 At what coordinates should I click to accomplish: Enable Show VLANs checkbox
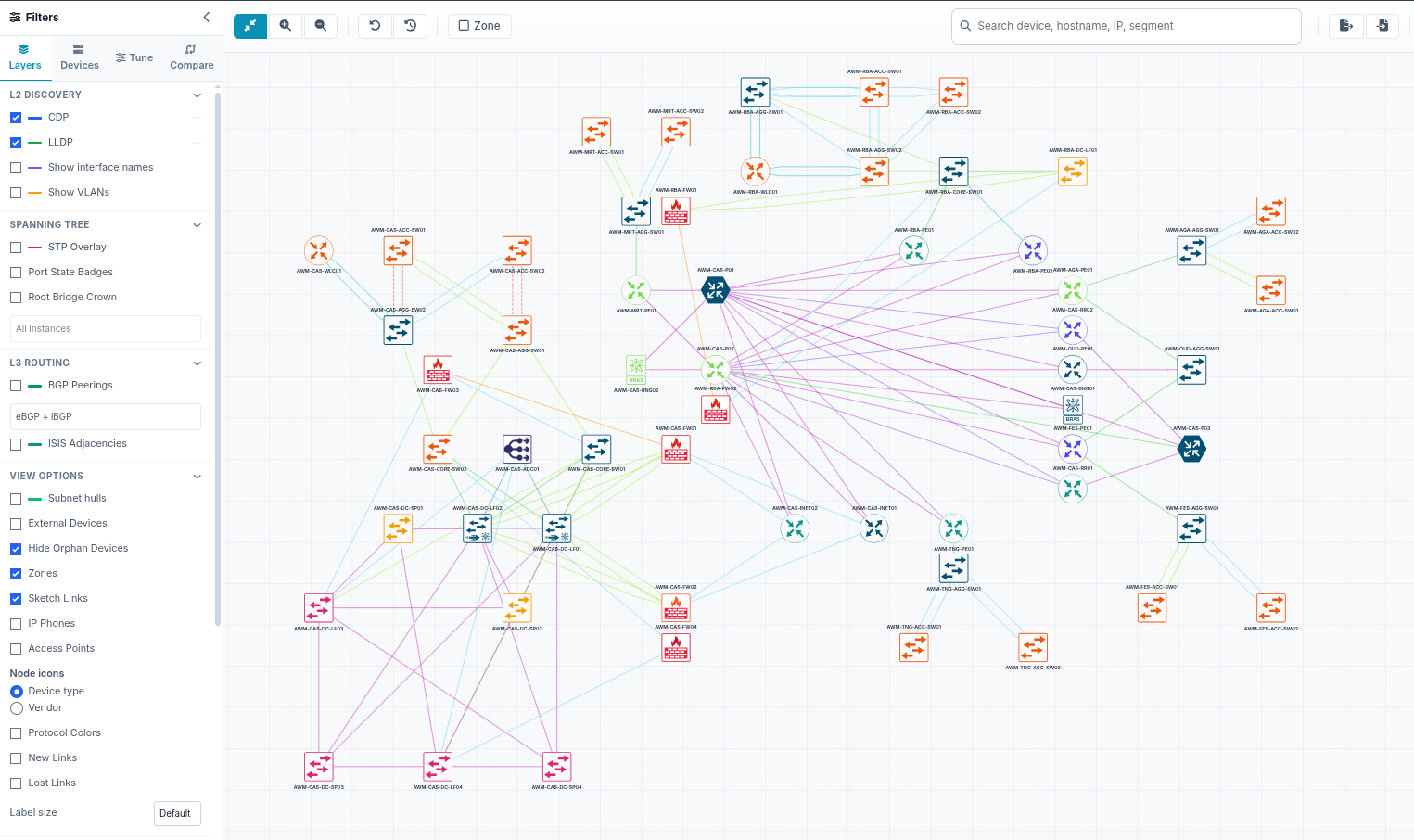pyautogui.click(x=16, y=193)
